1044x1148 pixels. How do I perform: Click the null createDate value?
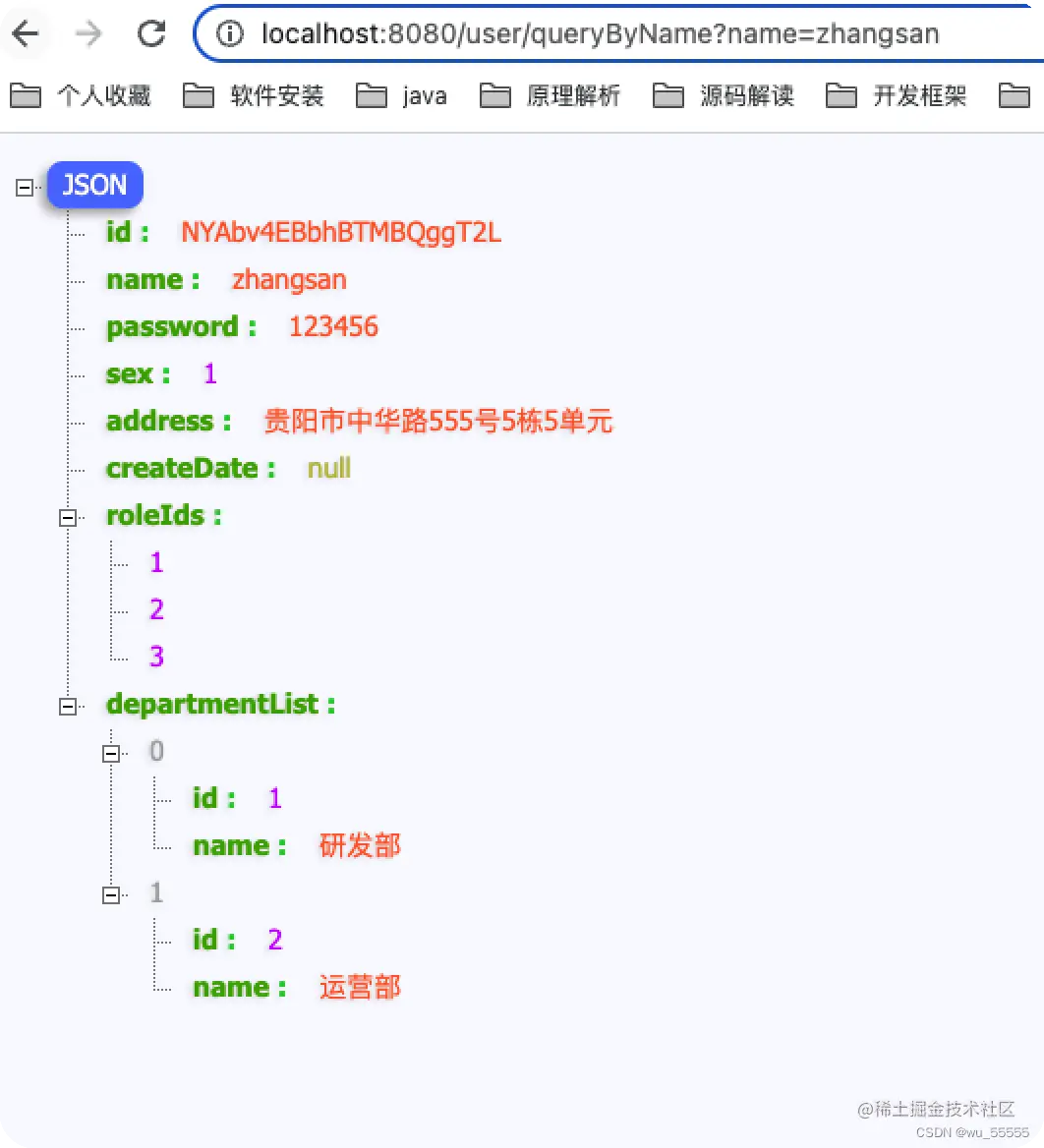click(x=328, y=469)
